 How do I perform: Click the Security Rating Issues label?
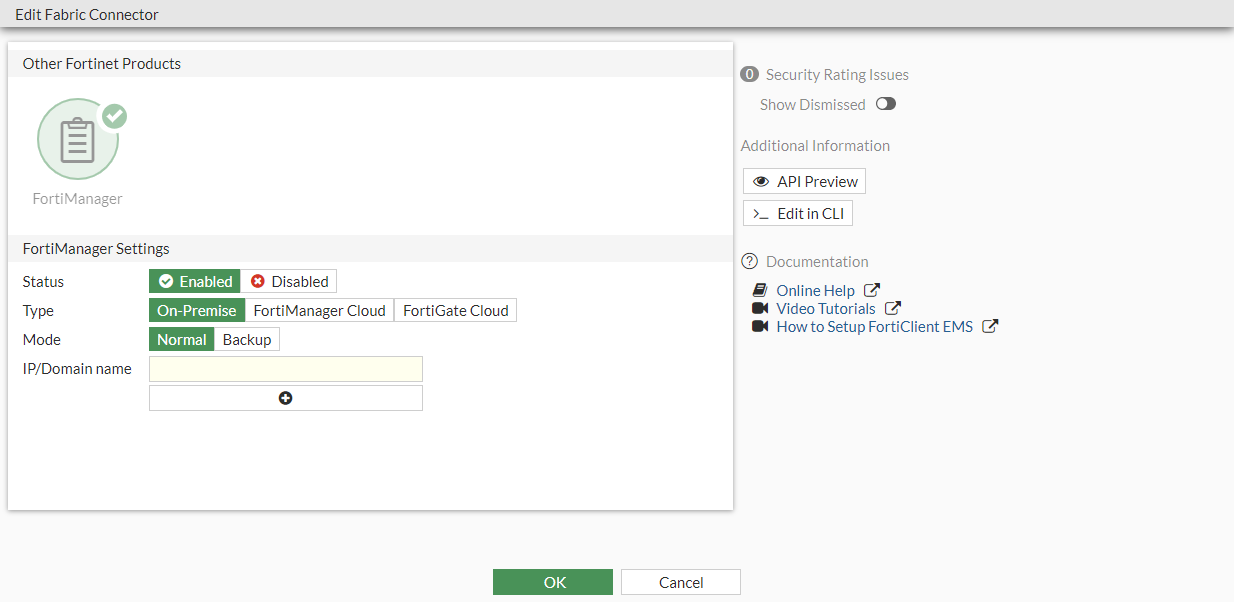837,75
